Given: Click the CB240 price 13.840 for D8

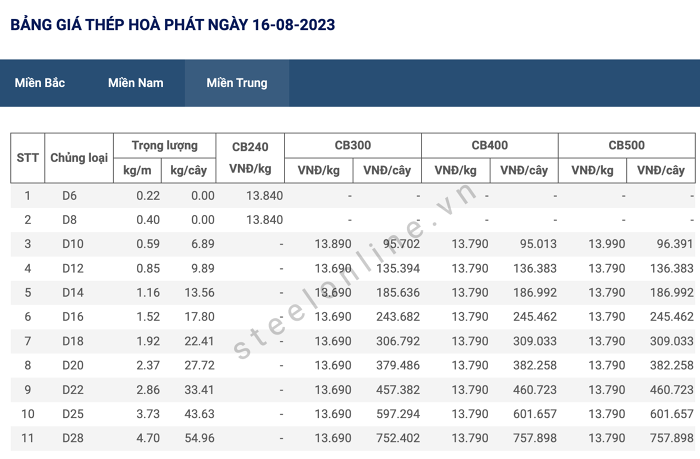Looking at the screenshot, I should click(265, 220).
